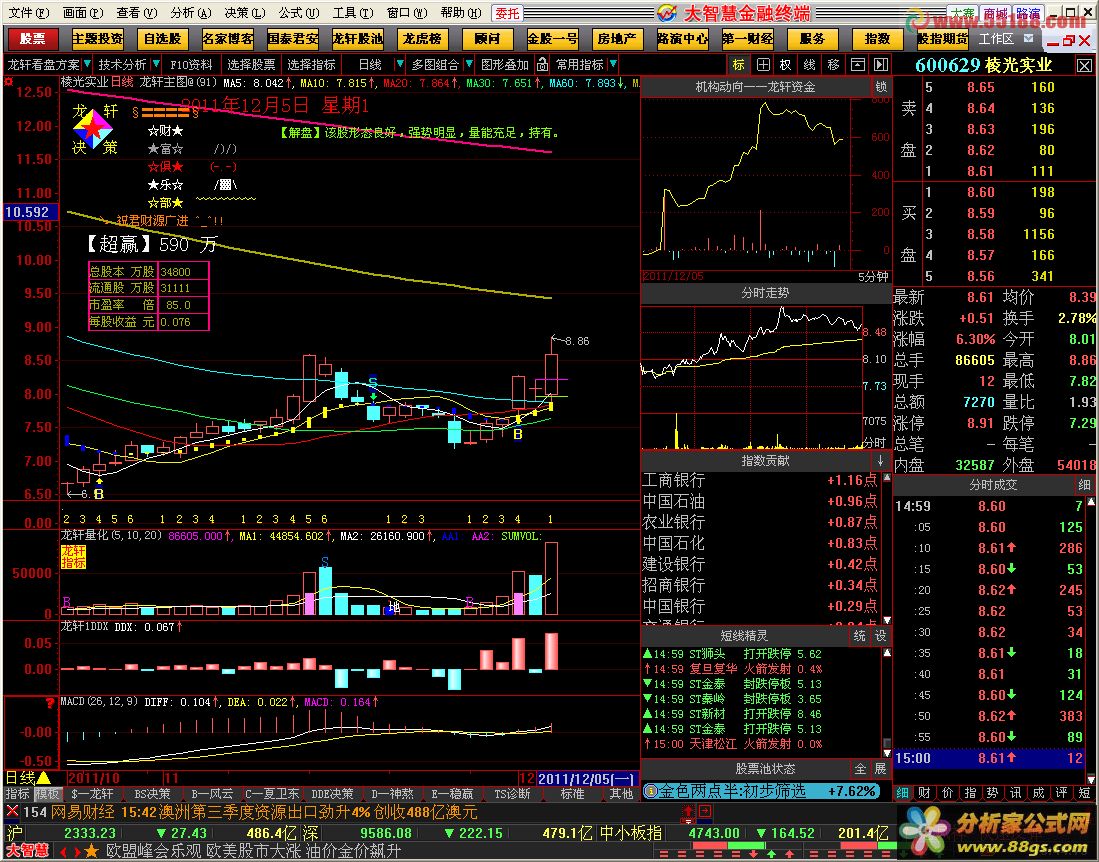Click the red gear icon above price axis
The width and height of the screenshot is (1099, 862).
tap(8, 81)
